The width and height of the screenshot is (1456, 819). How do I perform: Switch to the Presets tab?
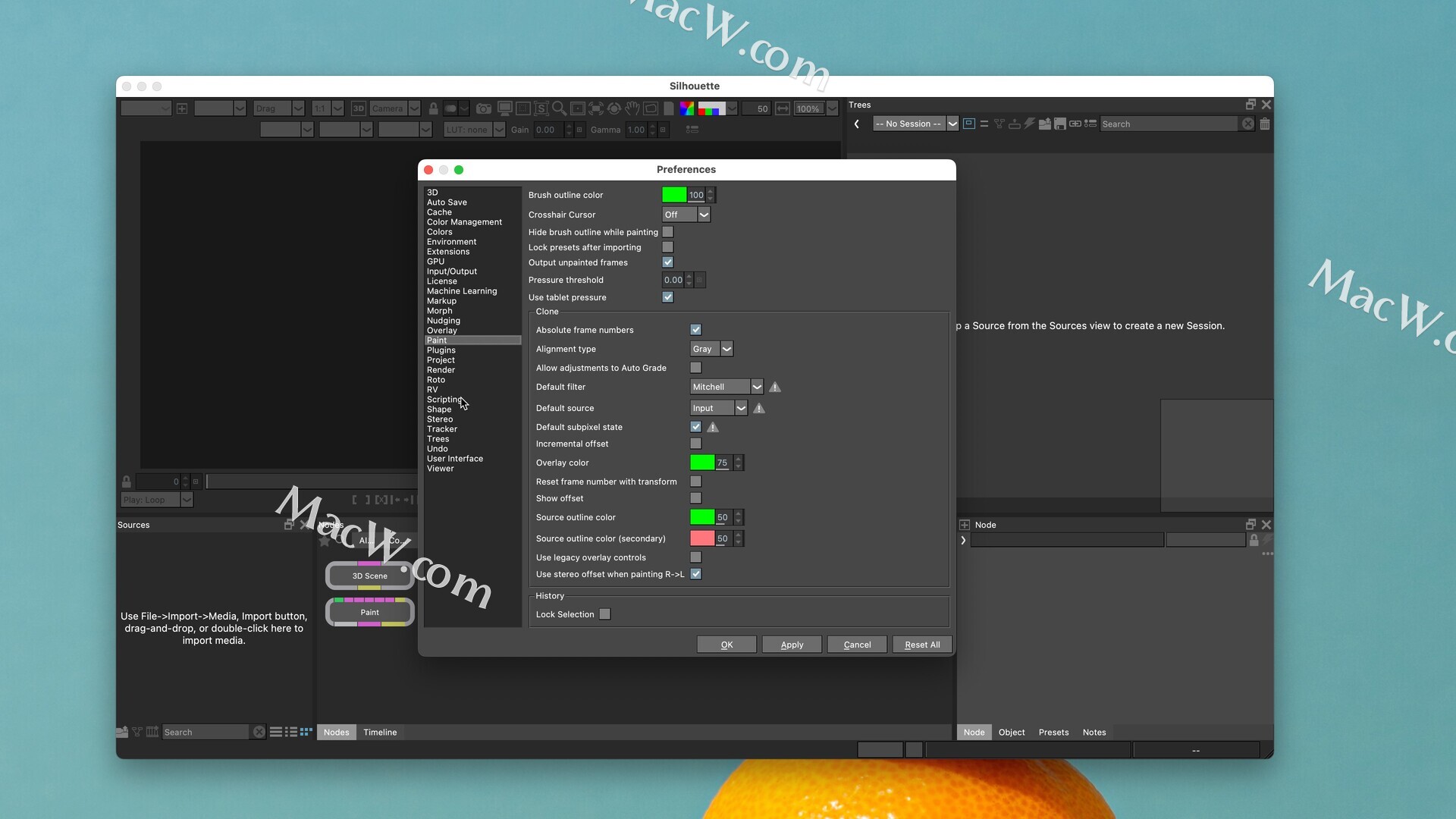[x=1053, y=732]
